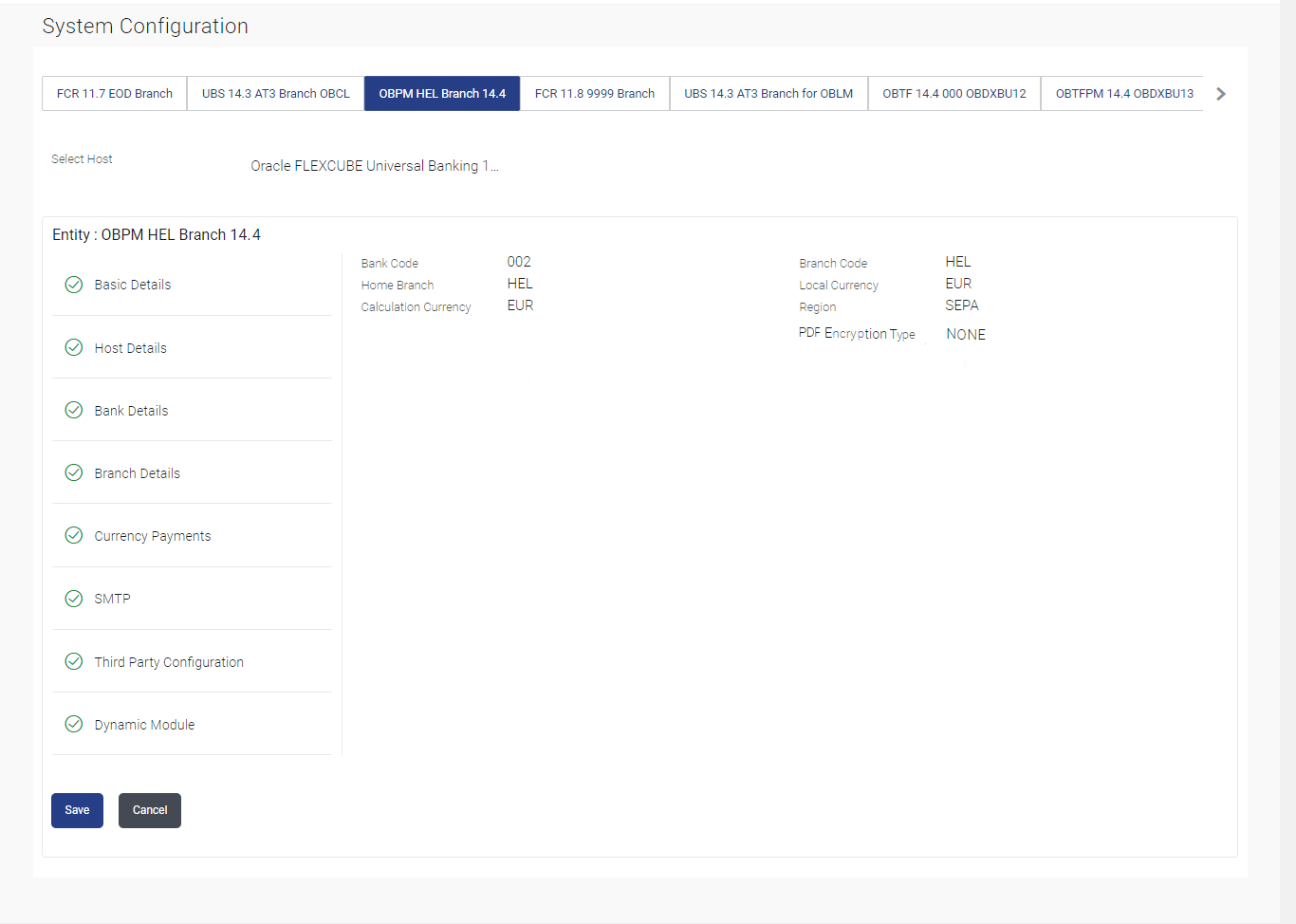This screenshot has height=924, width=1296.
Task: Click the checkmark icon beside Branch Details
Action: pos(74,472)
